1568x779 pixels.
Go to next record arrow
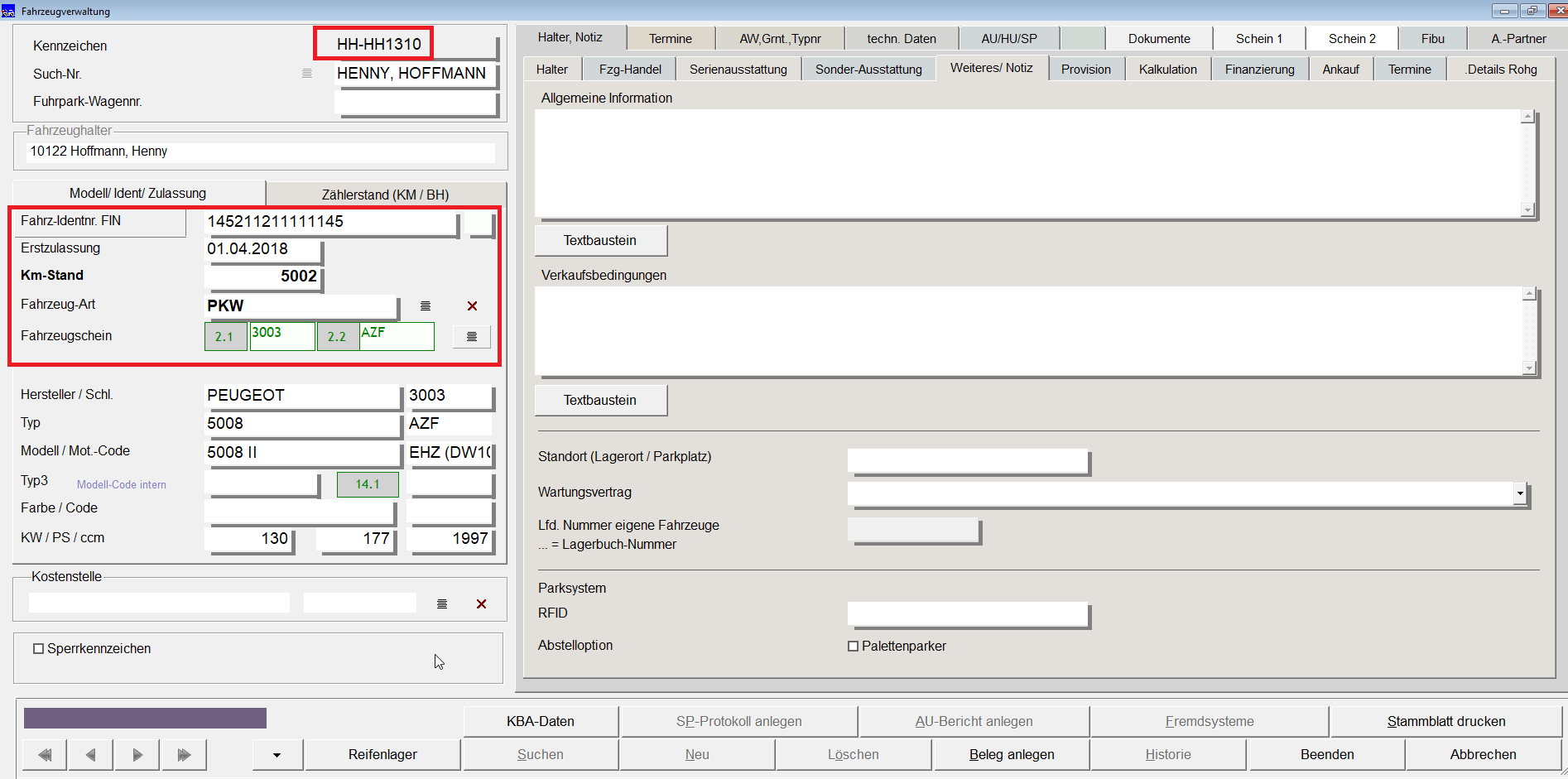click(137, 755)
